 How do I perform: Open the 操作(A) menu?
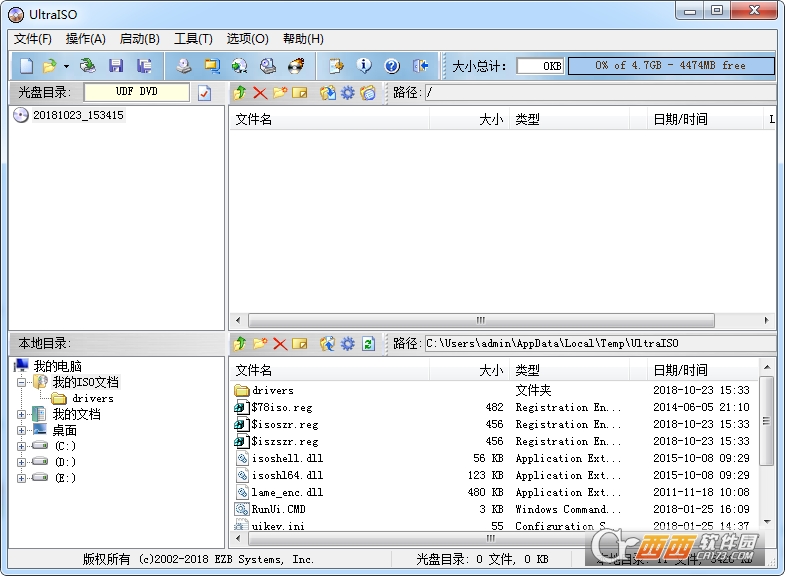[86, 39]
